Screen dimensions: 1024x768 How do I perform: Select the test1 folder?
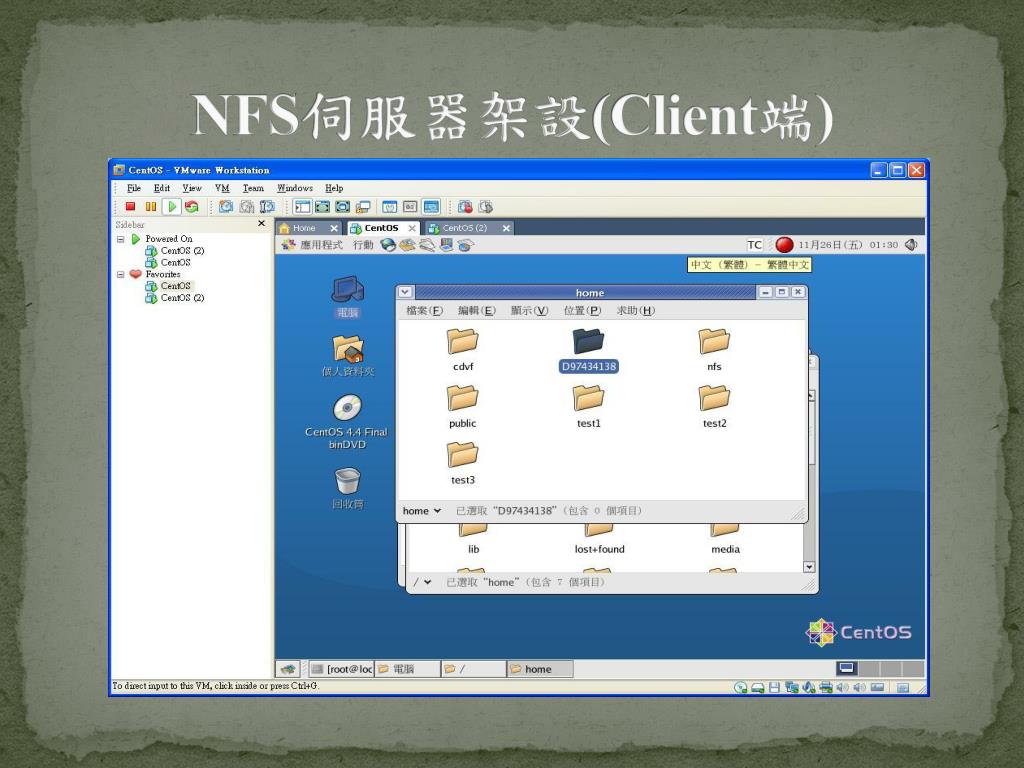tap(588, 406)
